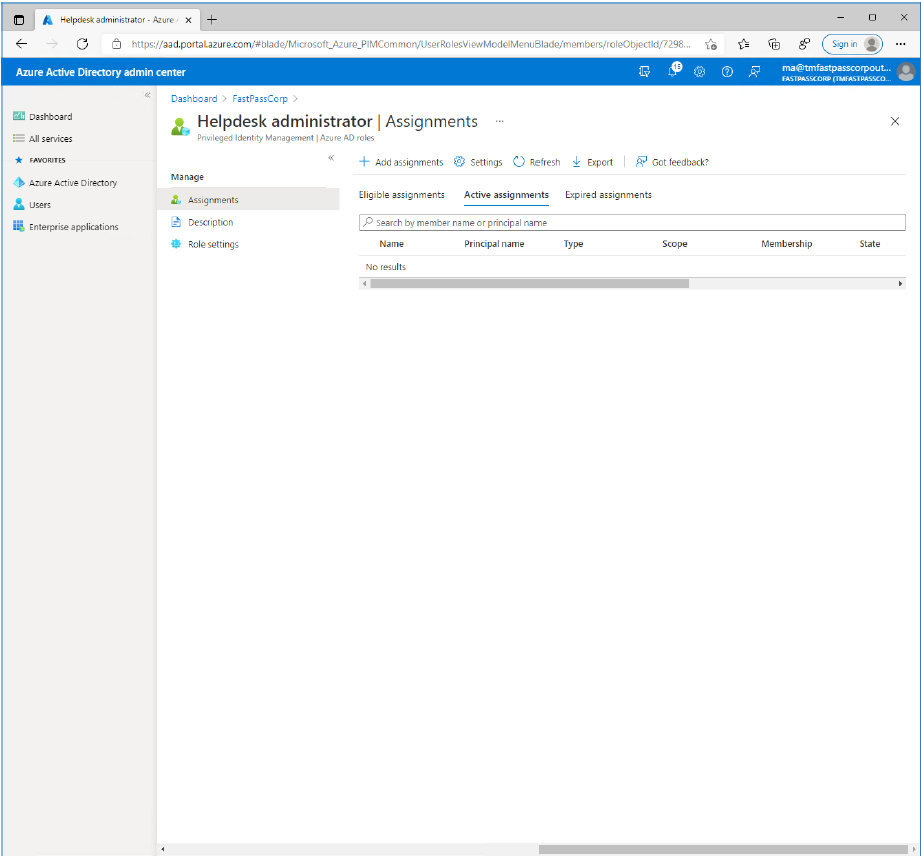Open portal settings gear in header
Screen dimensions: 921x857
point(700,72)
